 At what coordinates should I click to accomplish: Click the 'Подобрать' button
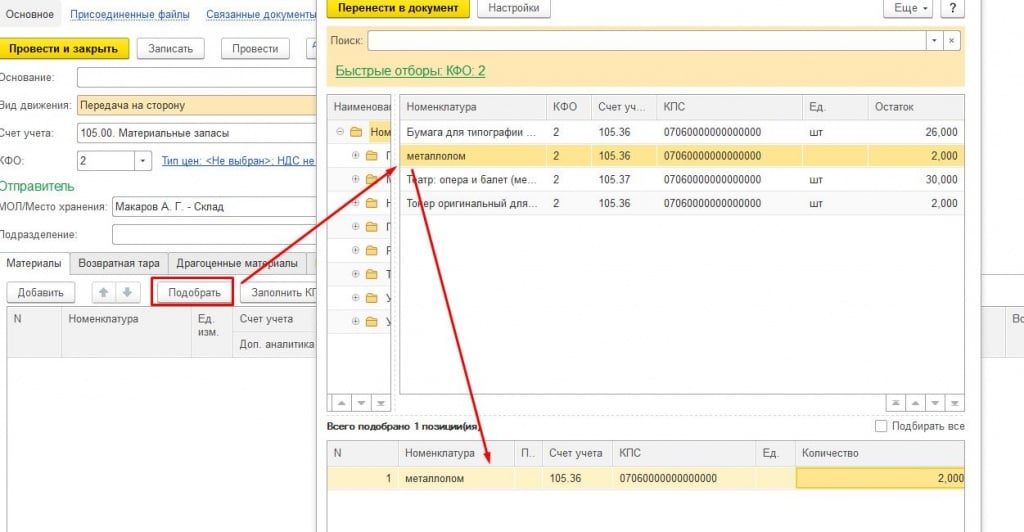click(x=194, y=292)
